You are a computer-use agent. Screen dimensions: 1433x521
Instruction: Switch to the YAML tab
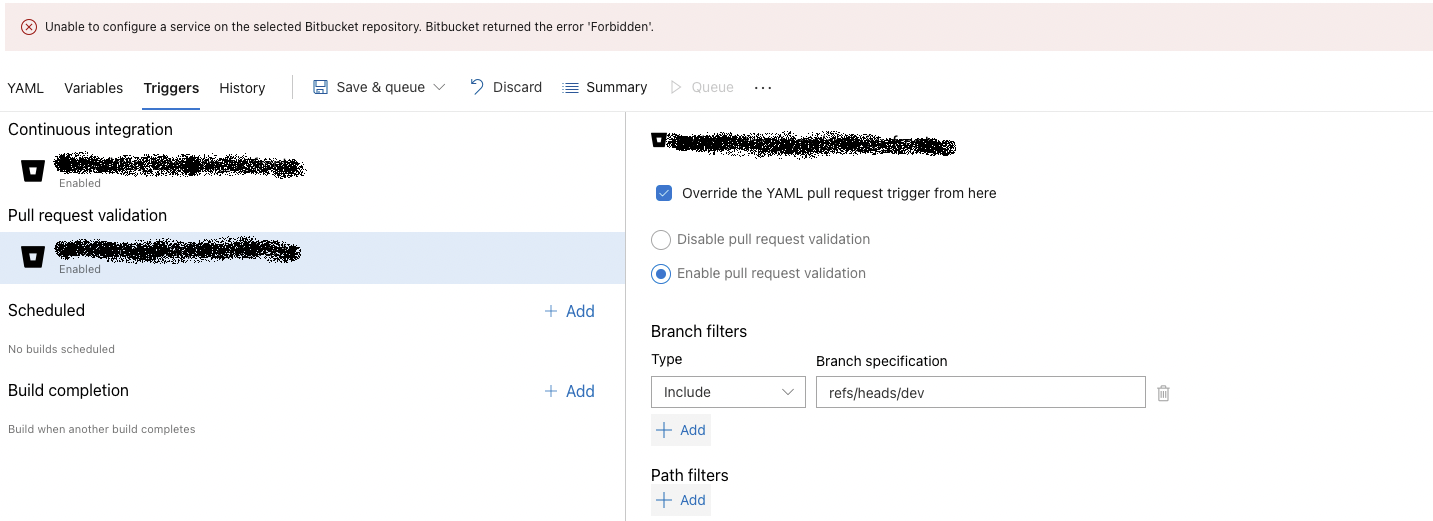[26, 88]
